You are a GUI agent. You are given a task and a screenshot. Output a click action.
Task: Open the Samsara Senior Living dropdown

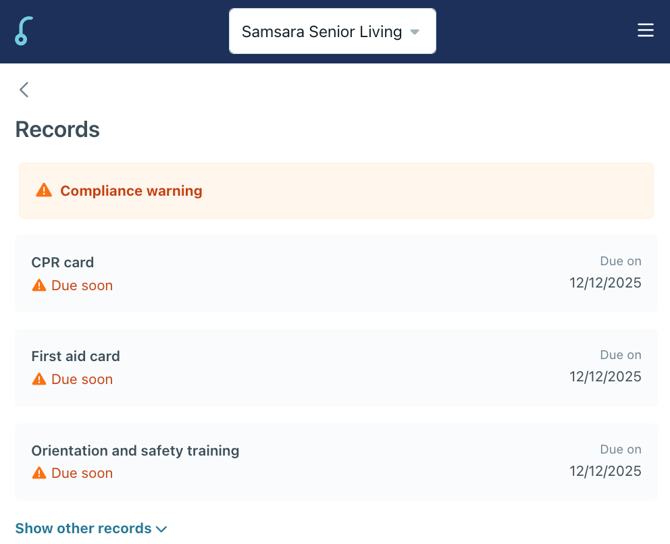click(x=321, y=31)
